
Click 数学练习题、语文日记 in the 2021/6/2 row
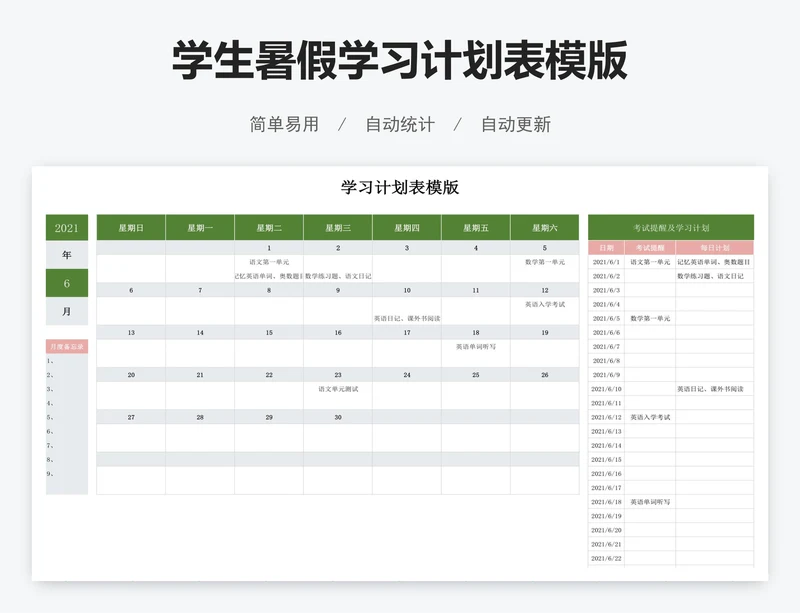point(711,276)
